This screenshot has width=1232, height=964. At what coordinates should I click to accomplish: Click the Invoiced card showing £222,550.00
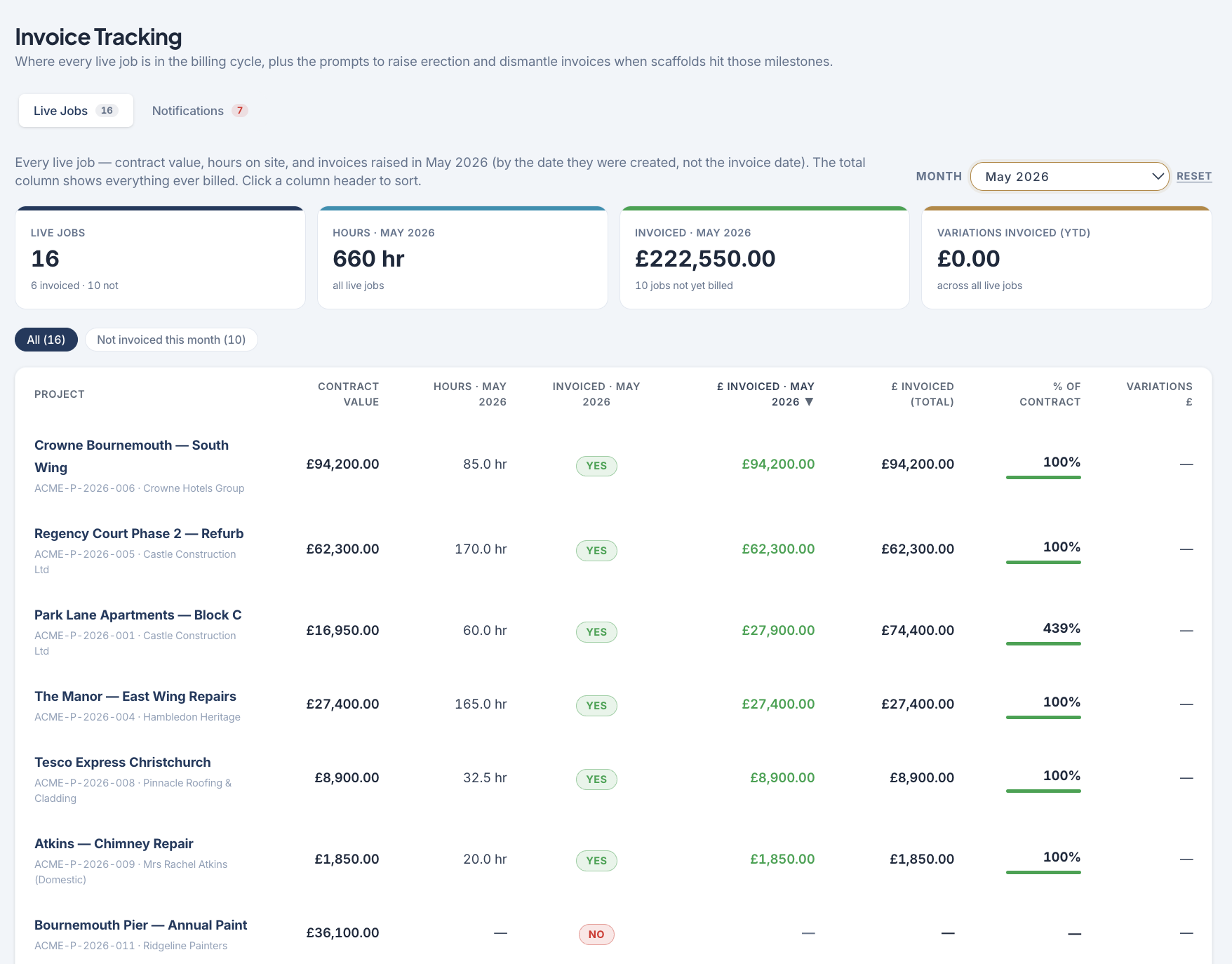tap(765, 257)
